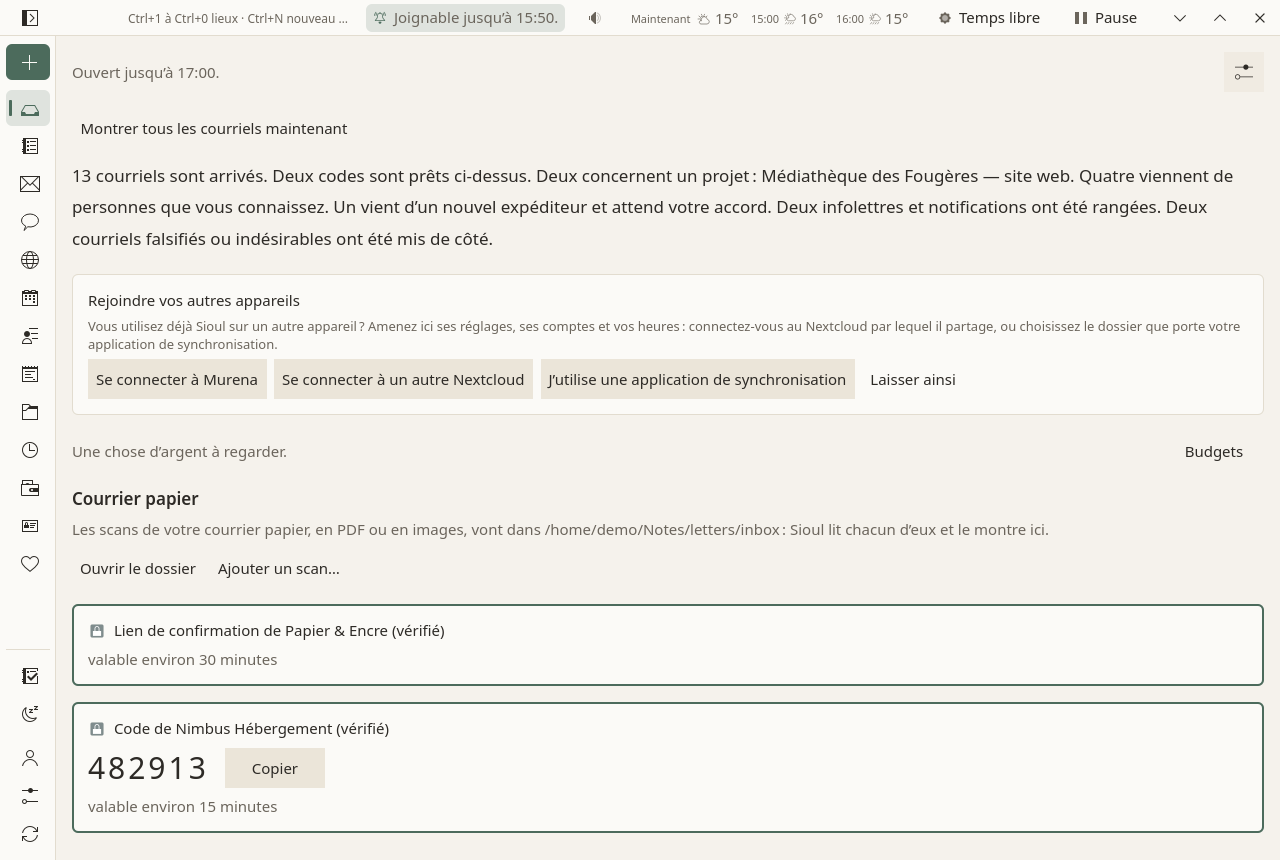Open the sleeping moon icon in sidebar

click(x=30, y=714)
